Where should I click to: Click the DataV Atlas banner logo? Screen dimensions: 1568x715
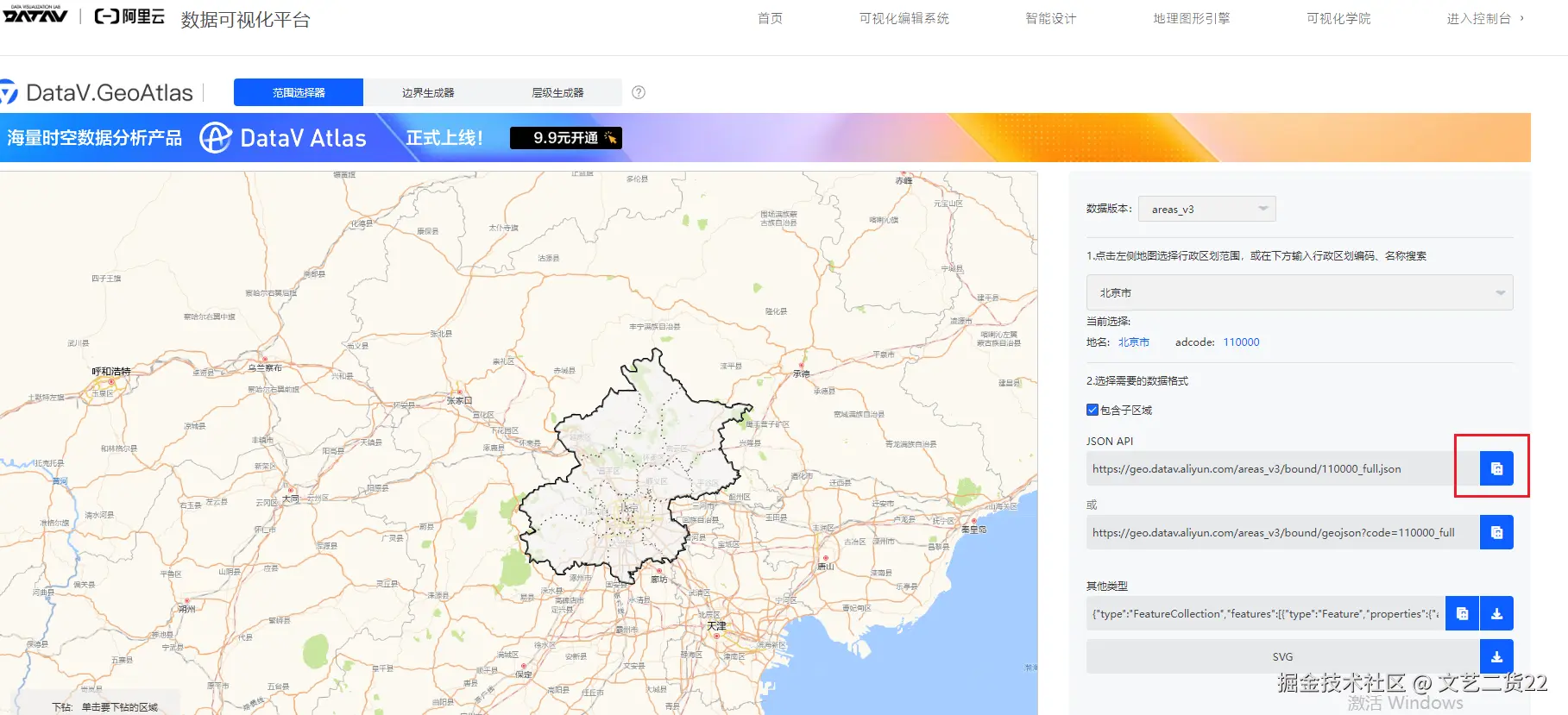tap(283, 138)
